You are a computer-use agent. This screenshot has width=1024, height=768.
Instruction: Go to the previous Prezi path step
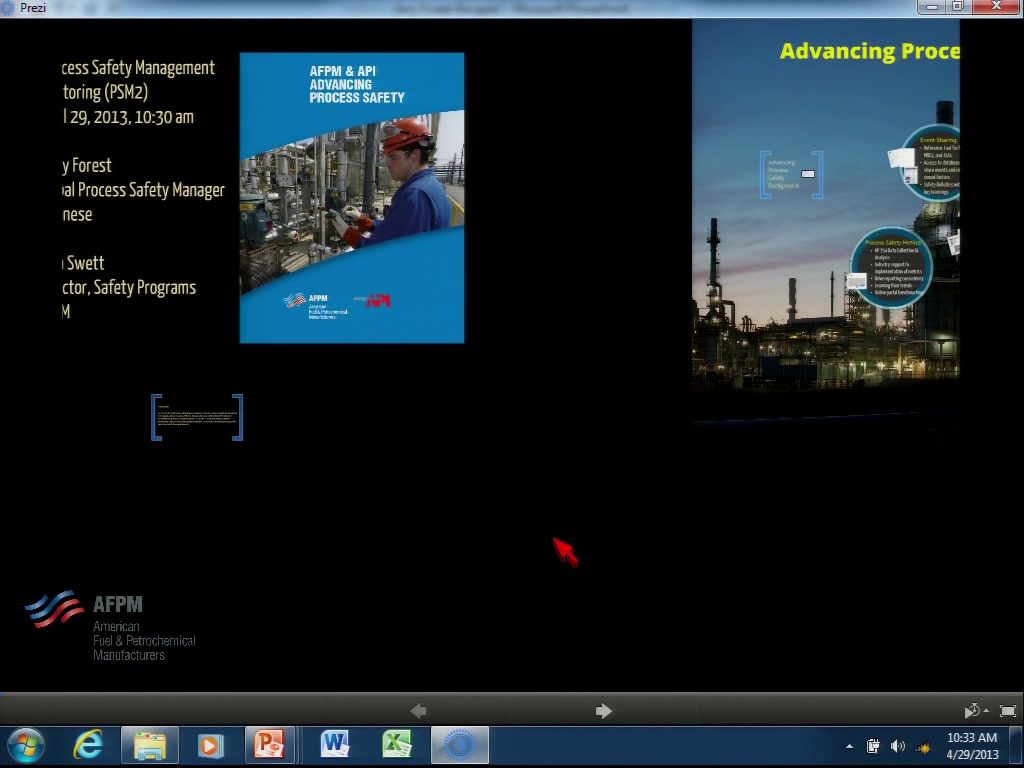[419, 711]
